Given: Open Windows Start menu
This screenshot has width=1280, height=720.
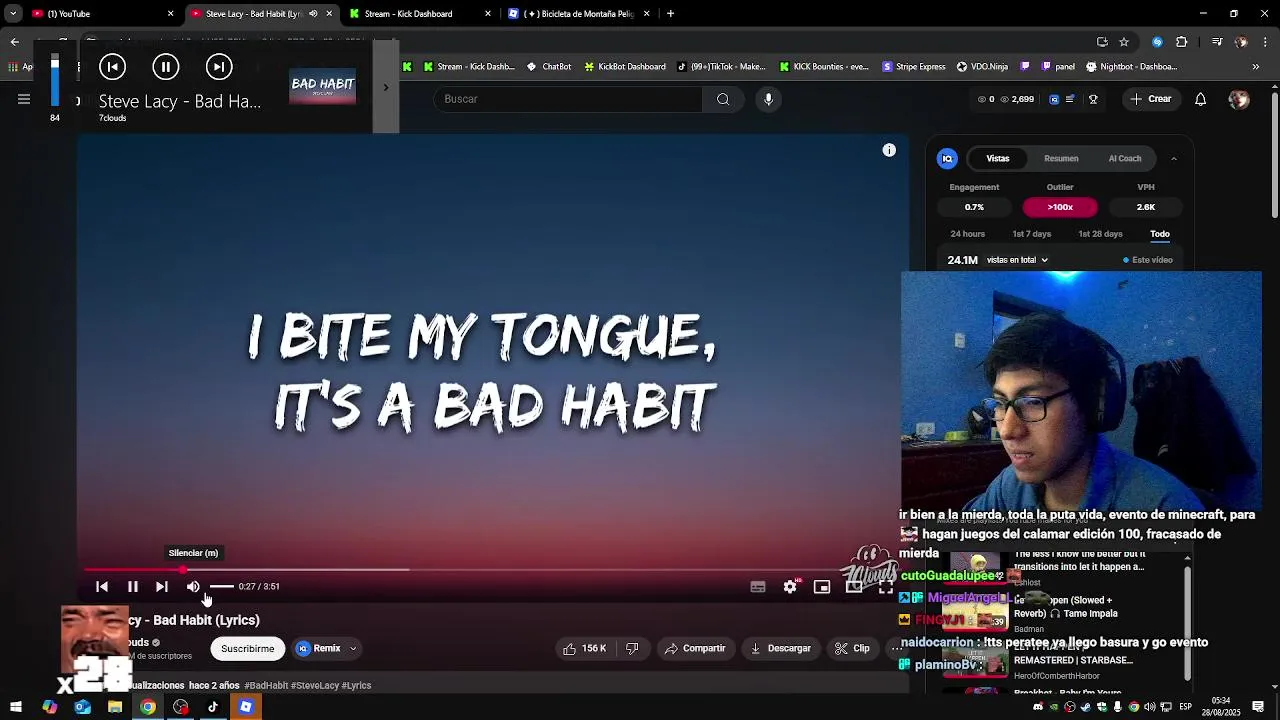Looking at the screenshot, I should [16, 707].
